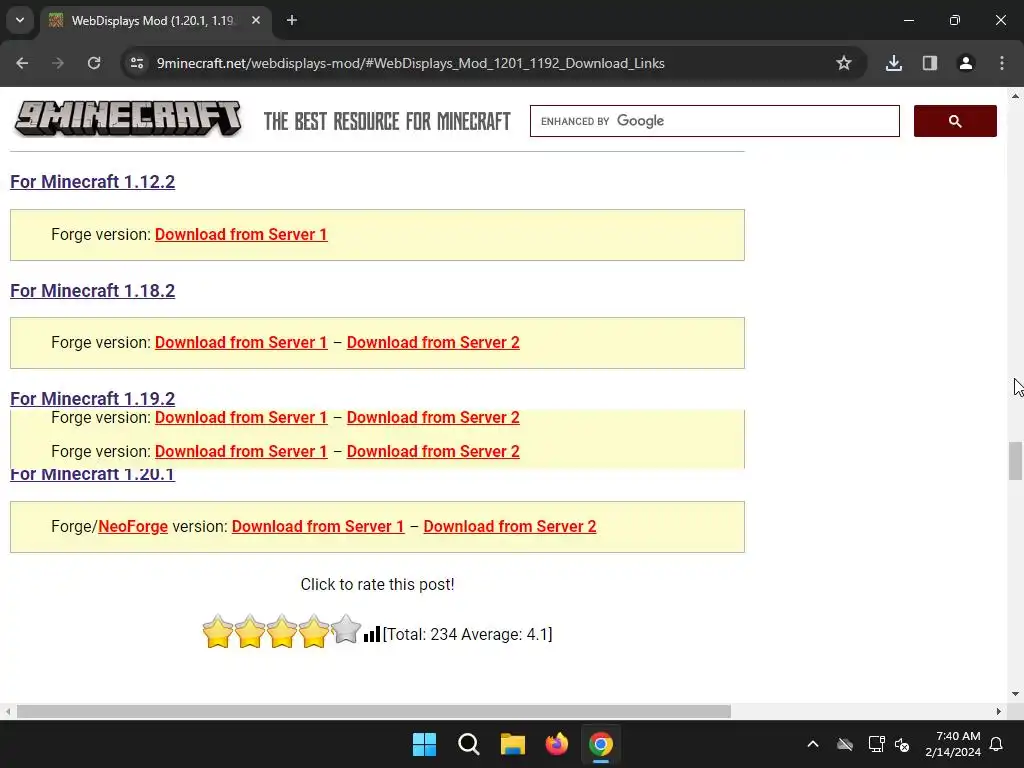
Task: Click the horizontal scrollbar left arrow
Action: (x=7, y=711)
